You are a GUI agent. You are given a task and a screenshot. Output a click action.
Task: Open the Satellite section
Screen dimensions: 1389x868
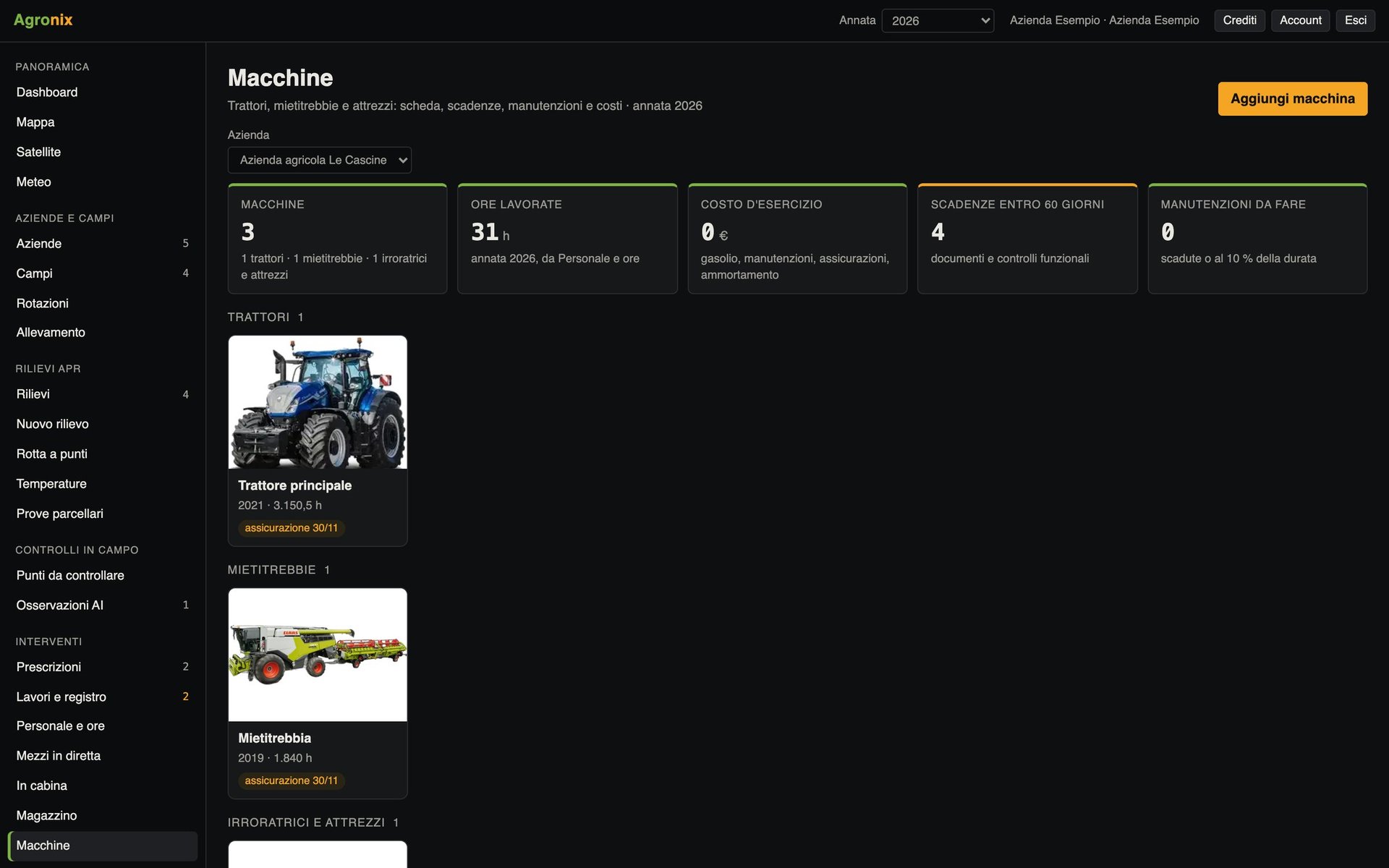click(x=102, y=152)
